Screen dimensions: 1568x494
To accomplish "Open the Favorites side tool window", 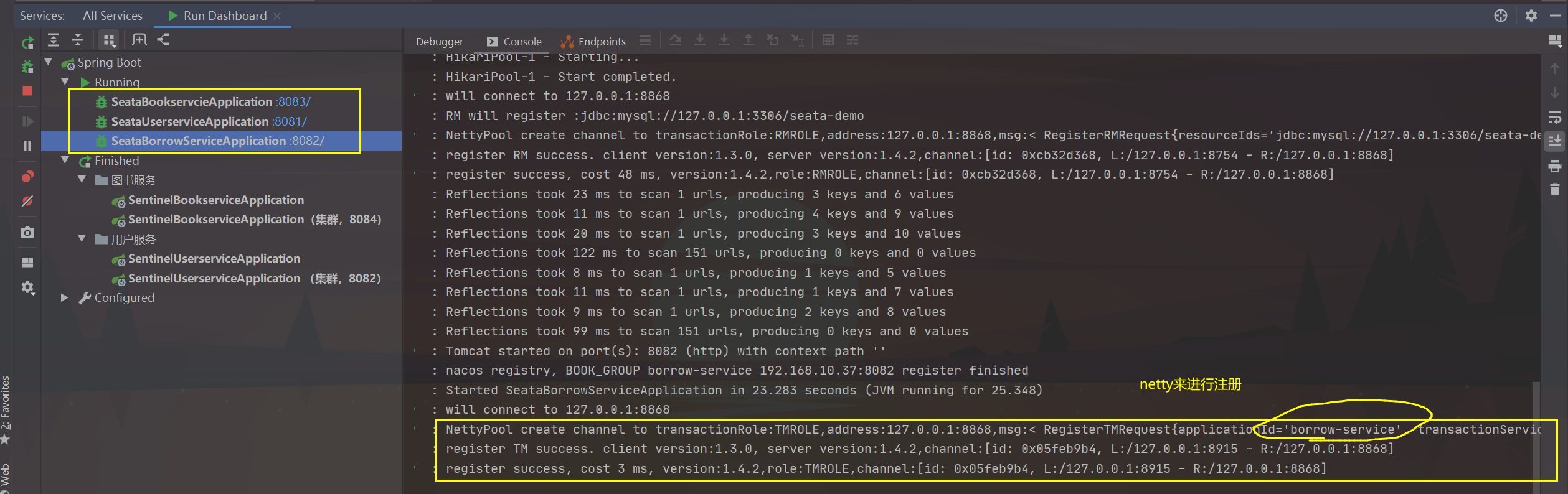I will click(6, 411).
